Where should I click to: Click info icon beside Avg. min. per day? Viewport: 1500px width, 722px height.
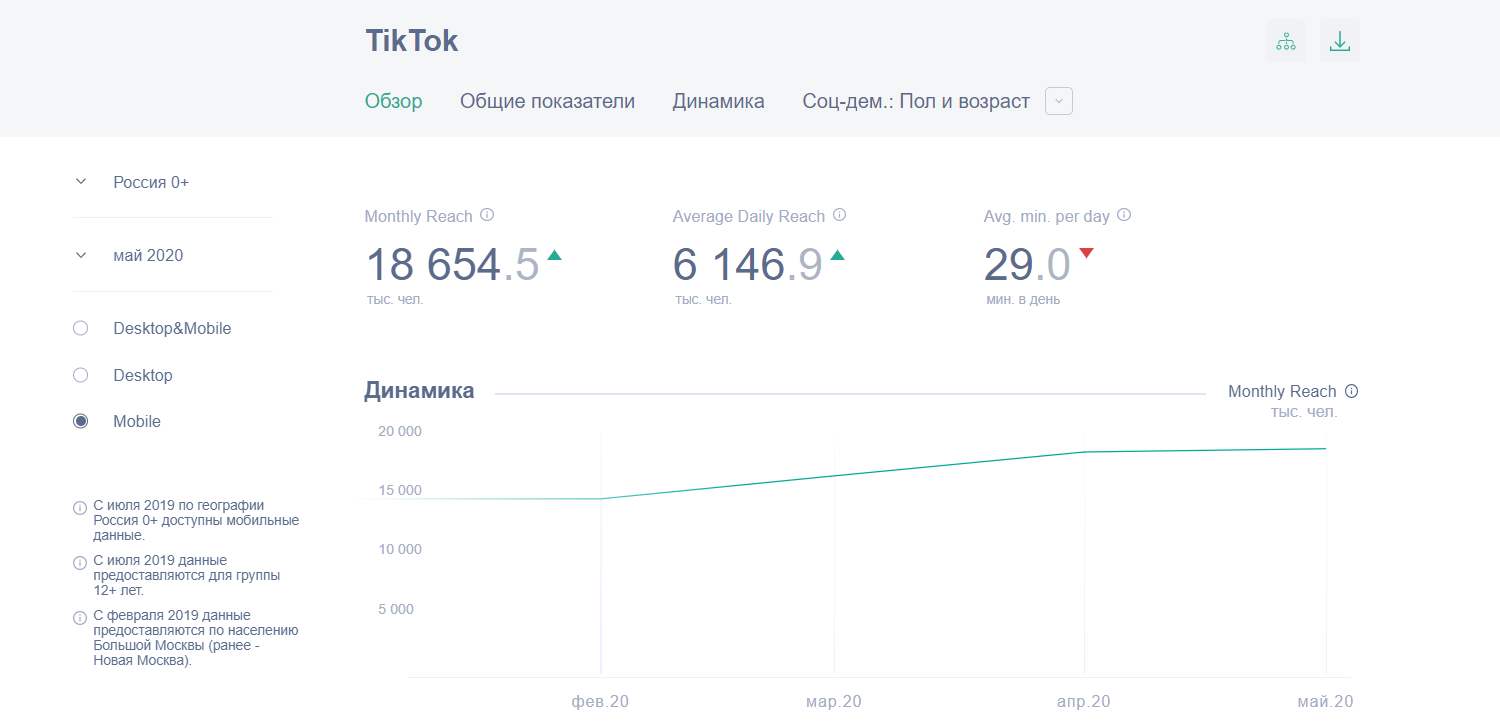1124,215
